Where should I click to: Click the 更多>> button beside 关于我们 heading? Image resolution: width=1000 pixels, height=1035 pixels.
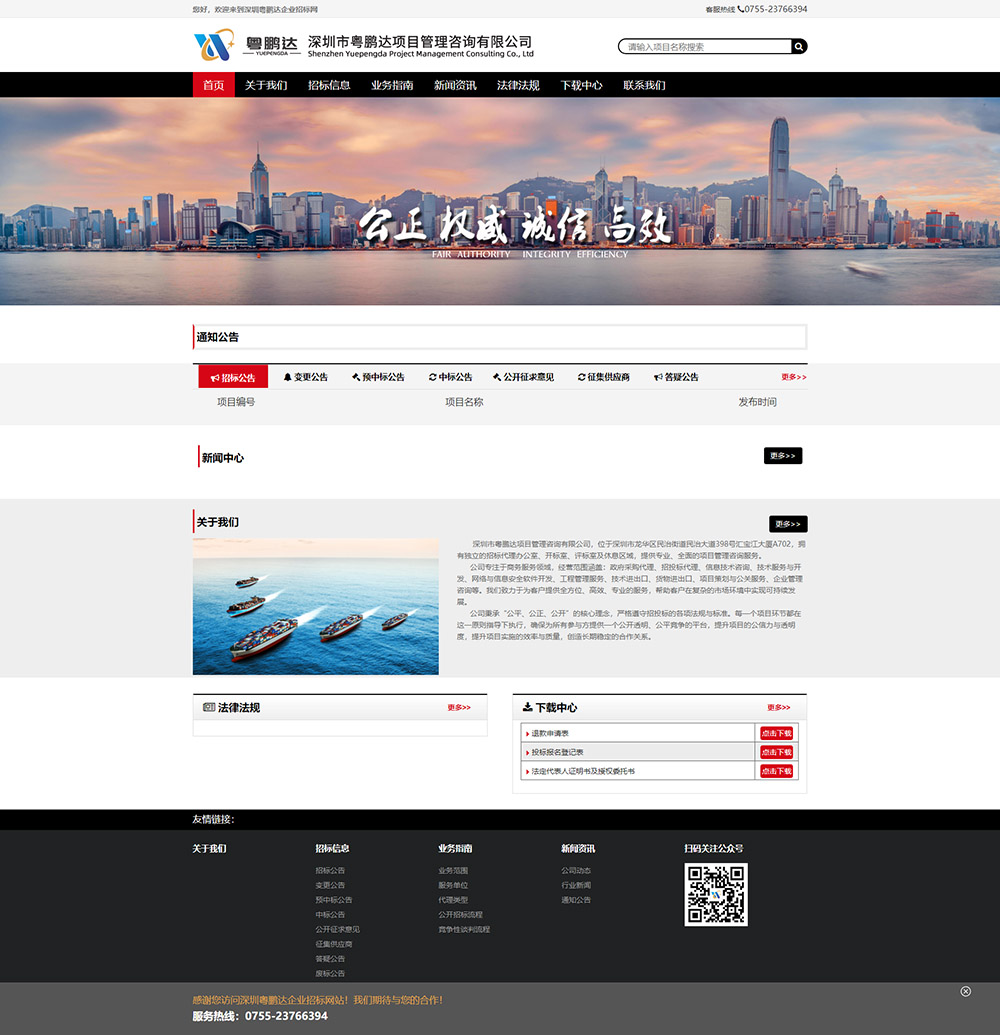[x=788, y=523]
